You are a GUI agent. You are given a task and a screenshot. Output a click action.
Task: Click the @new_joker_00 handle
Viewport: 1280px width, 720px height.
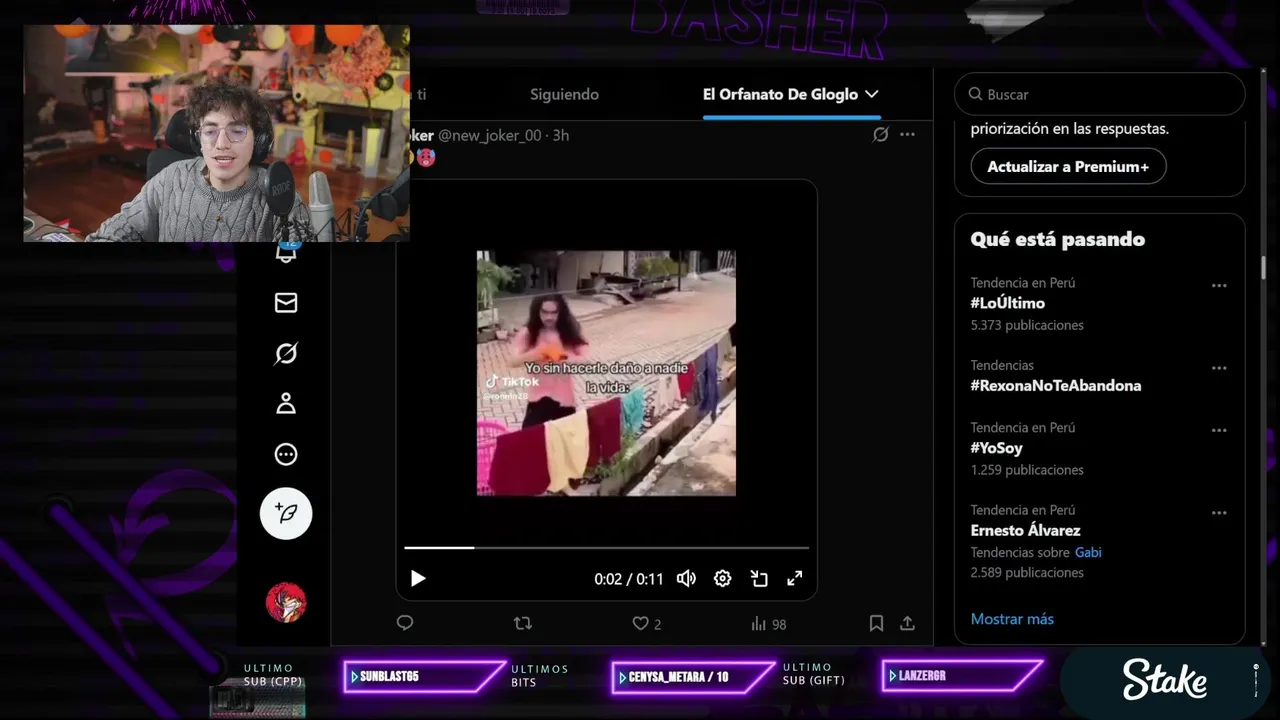[x=490, y=135]
